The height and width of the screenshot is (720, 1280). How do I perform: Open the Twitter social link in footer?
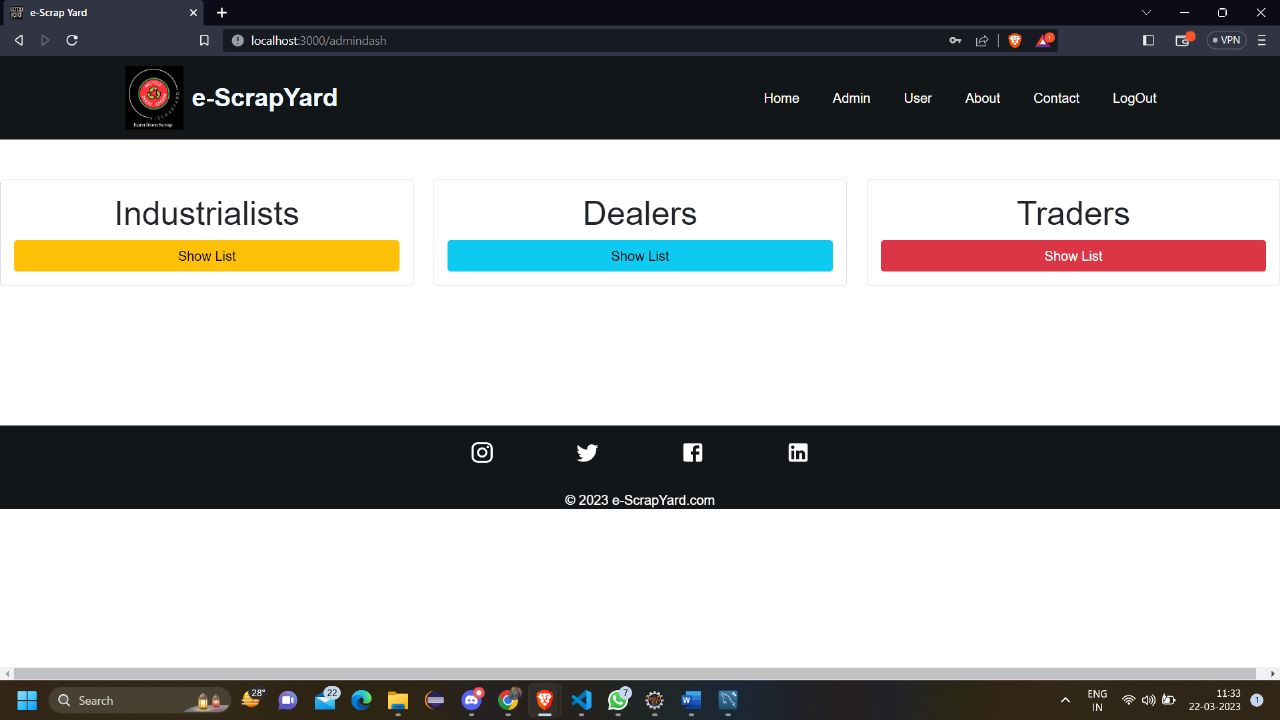pyautogui.click(x=587, y=452)
